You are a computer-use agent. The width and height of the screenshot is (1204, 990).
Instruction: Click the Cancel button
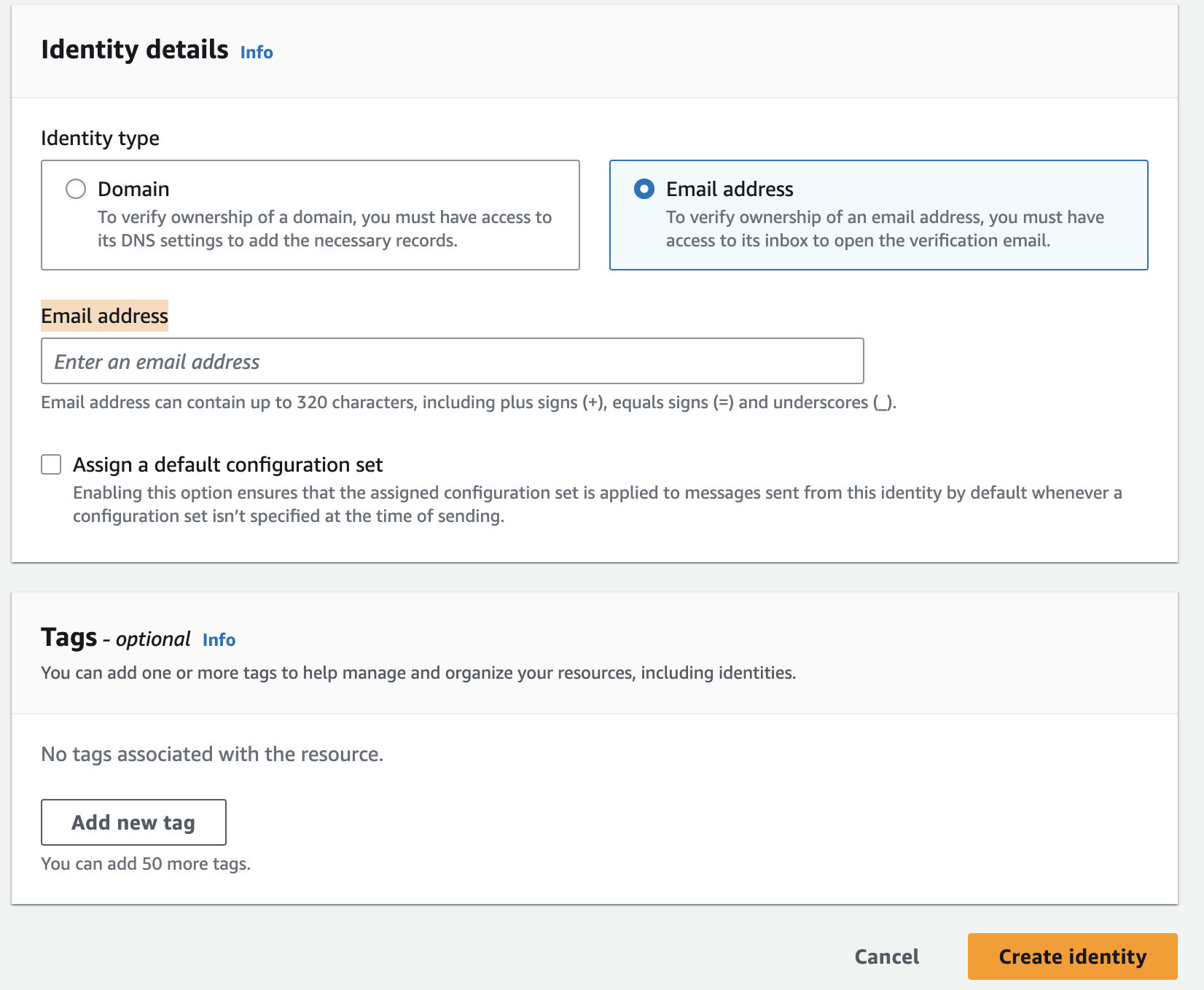pyautogui.click(x=885, y=956)
